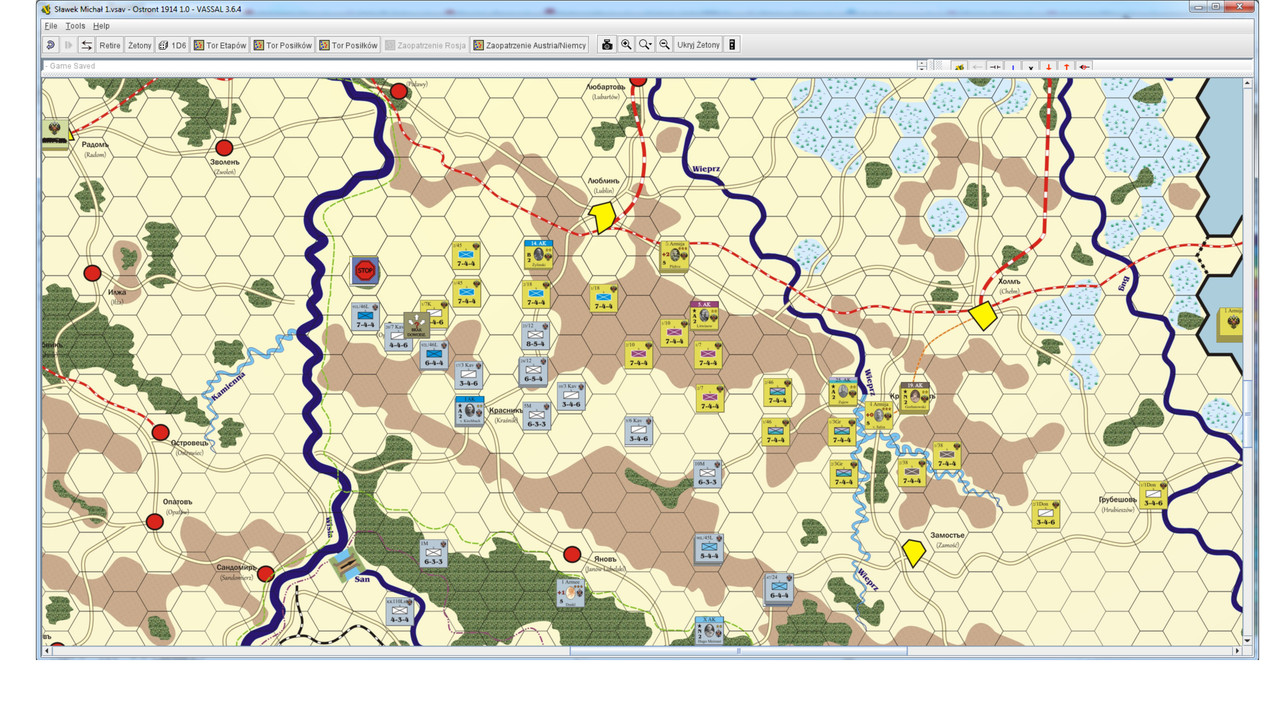Image resolution: width=1280 pixels, height=708 pixels.
Task: Click the camera snapshot icon
Action: point(607,45)
